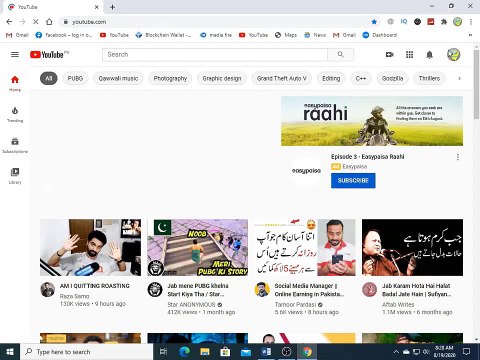Image resolution: width=480 pixels, height=360 pixels.
Task: Open the YouTube account avatar menu
Action: [x=453, y=54]
